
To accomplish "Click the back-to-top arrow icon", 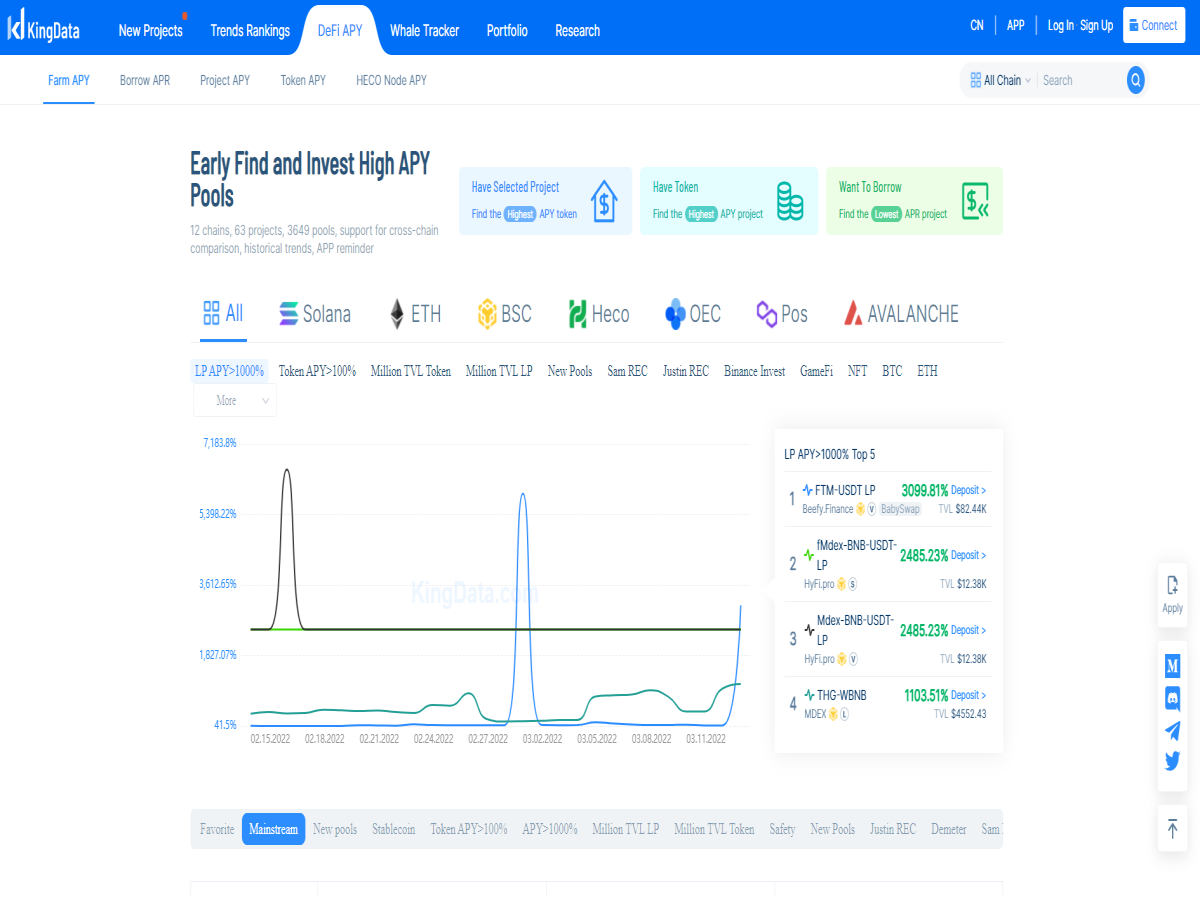I will point(1172,828).
